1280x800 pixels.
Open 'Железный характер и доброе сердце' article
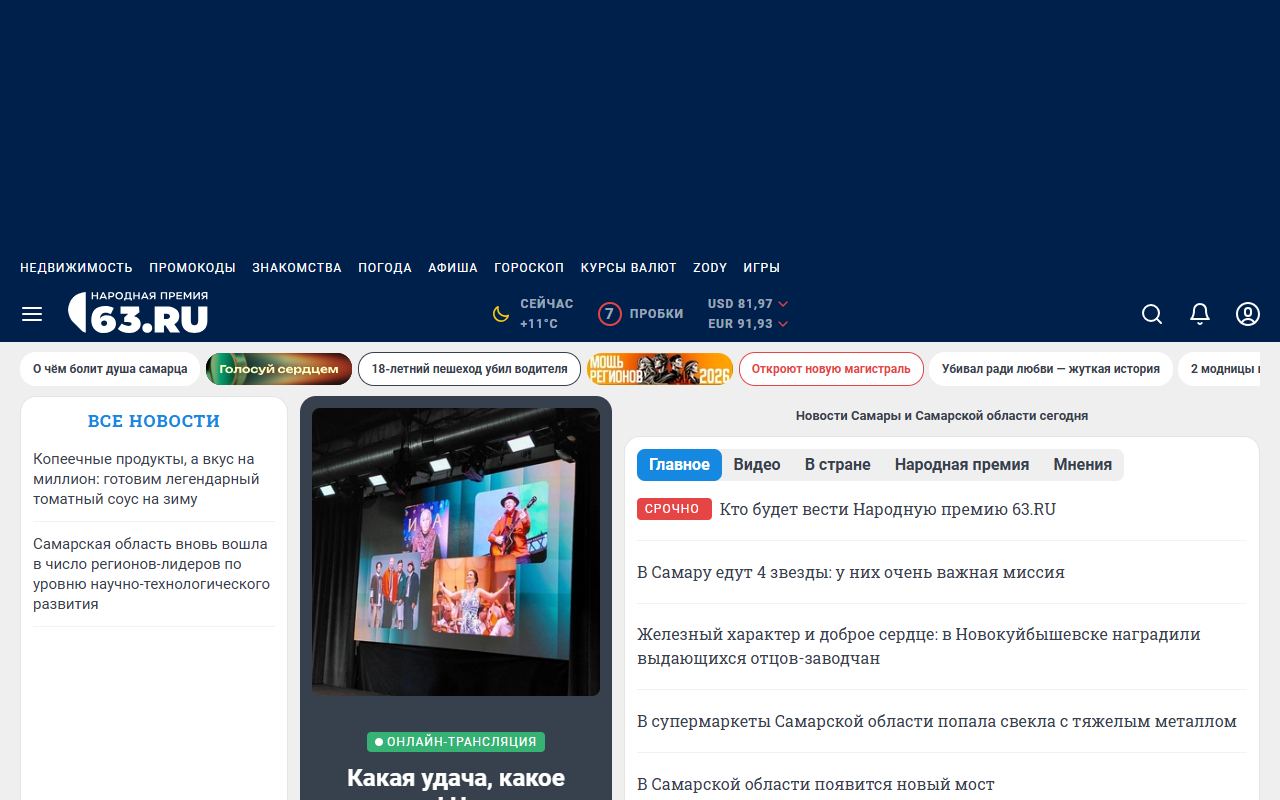tap(919, 646)
